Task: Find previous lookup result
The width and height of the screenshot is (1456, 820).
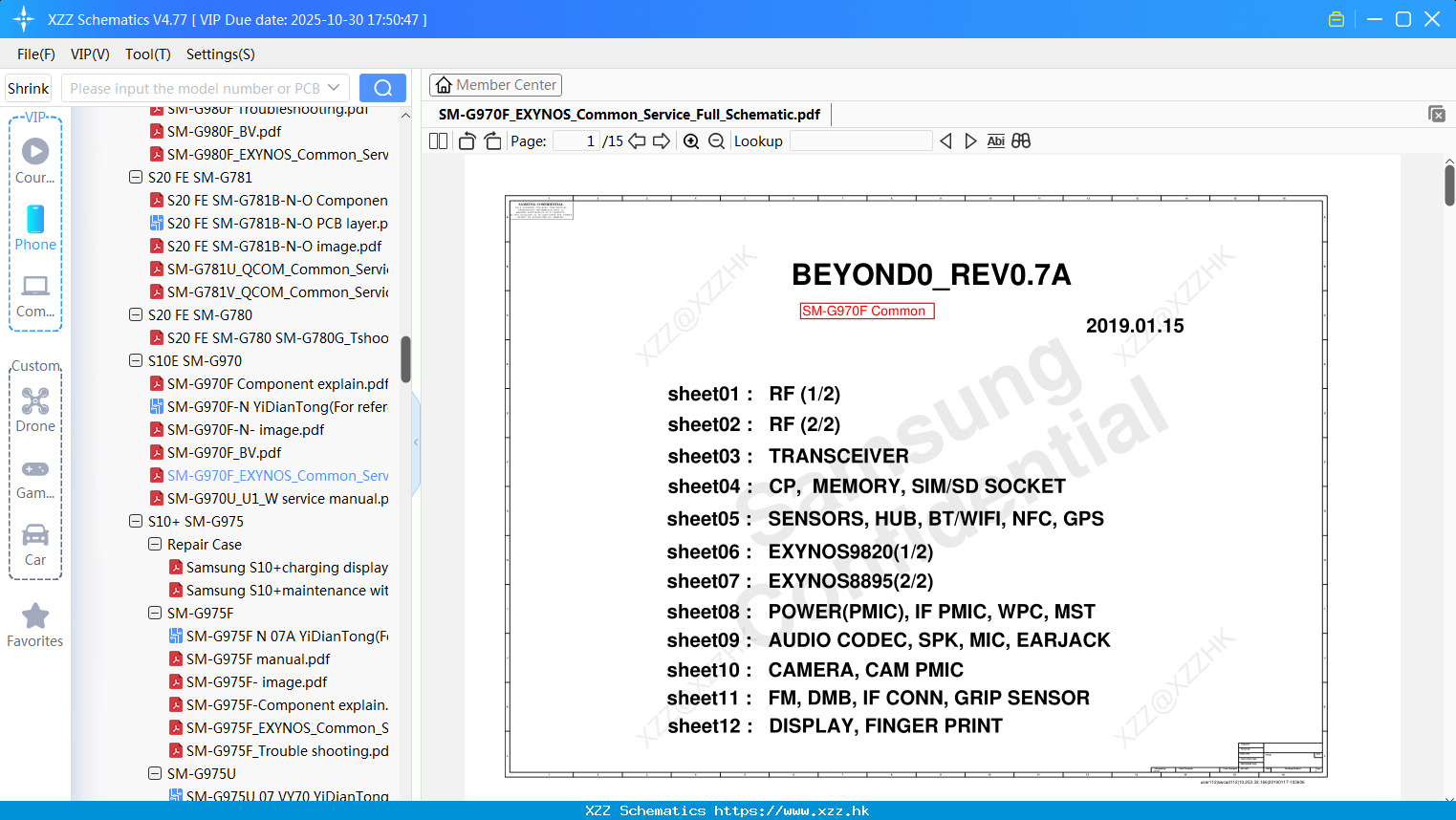Action: [945, 141]
